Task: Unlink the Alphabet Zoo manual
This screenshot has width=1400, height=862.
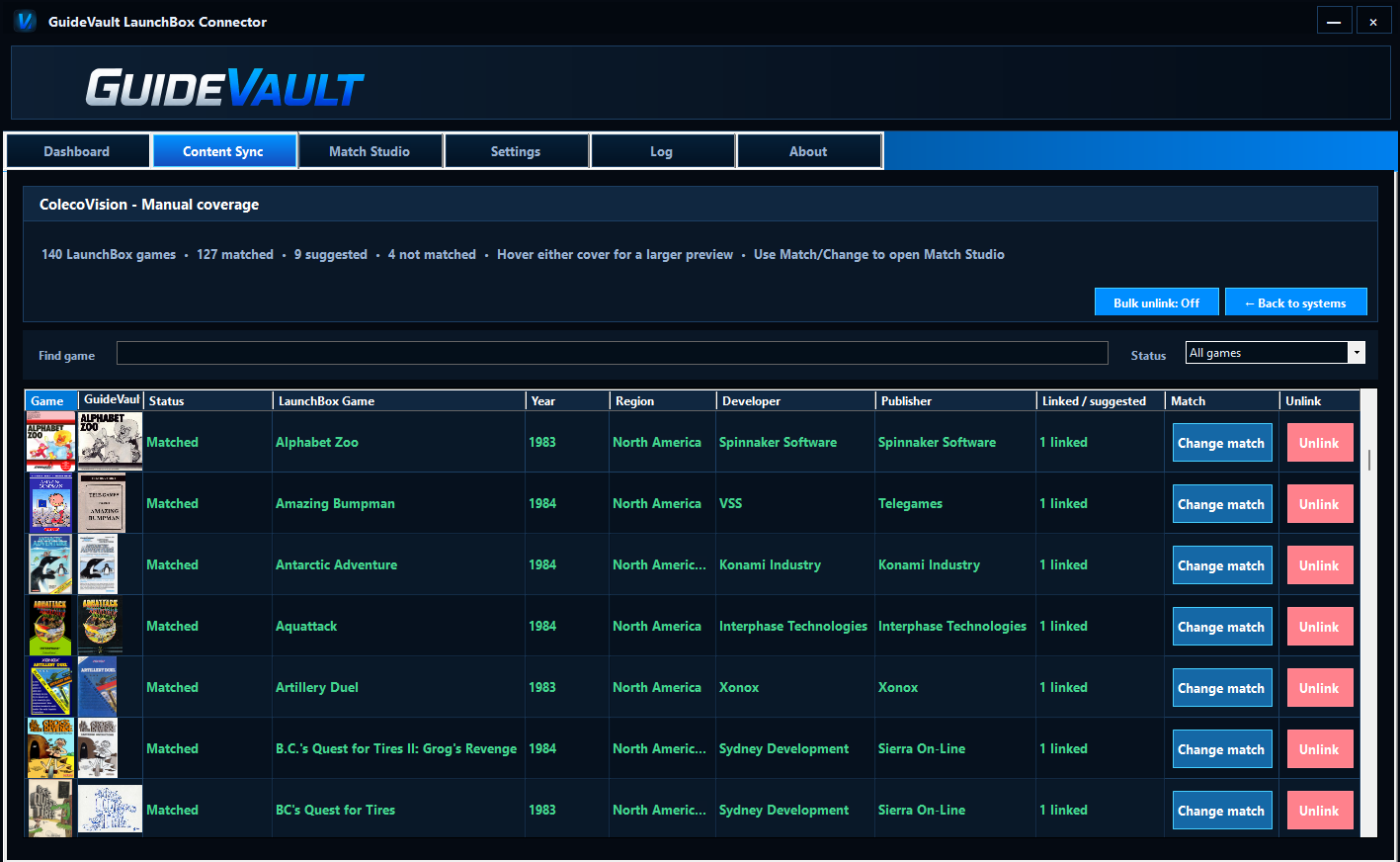Action: click(1319, 443)
